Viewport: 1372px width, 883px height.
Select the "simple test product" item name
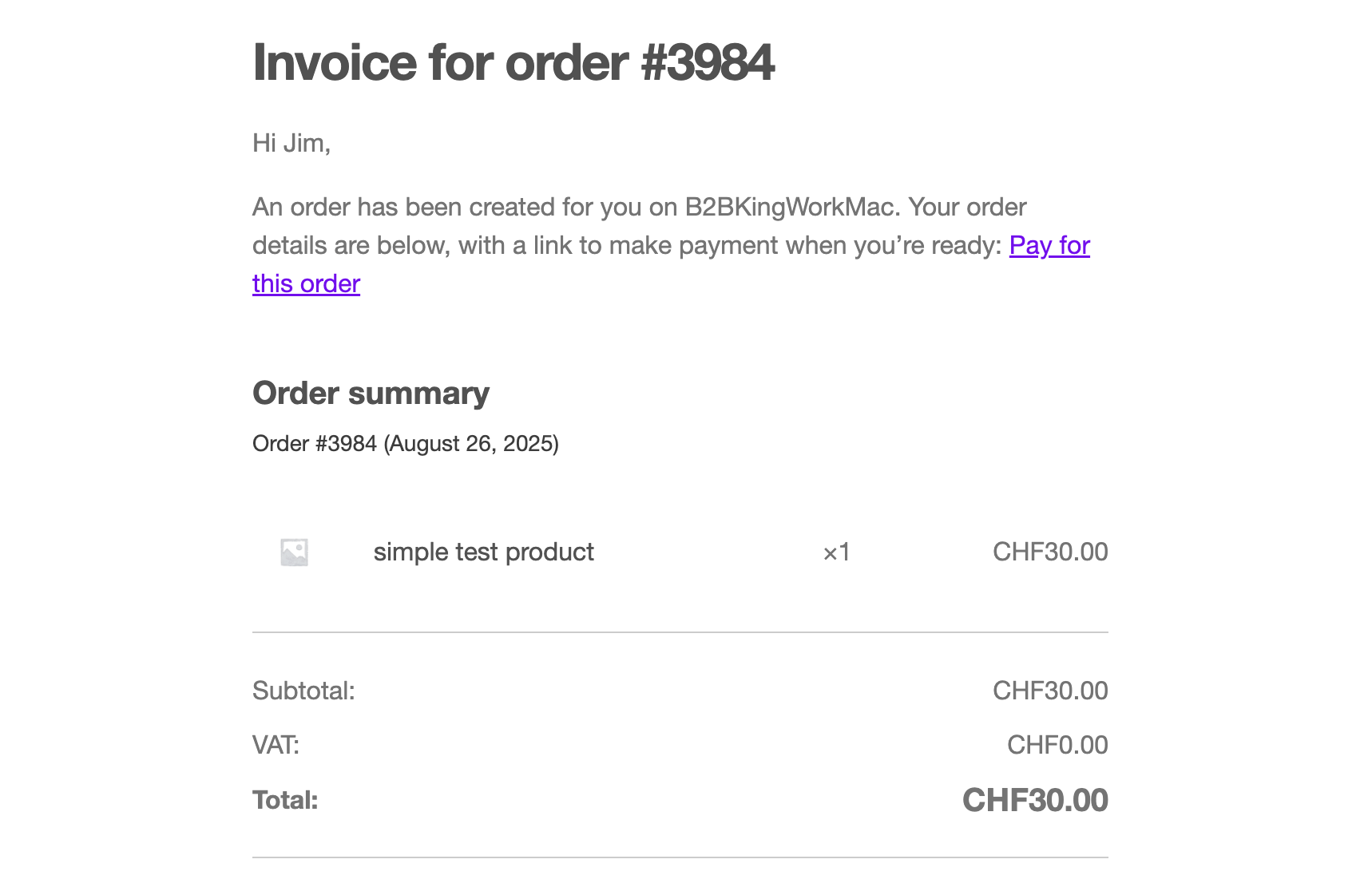483,552
